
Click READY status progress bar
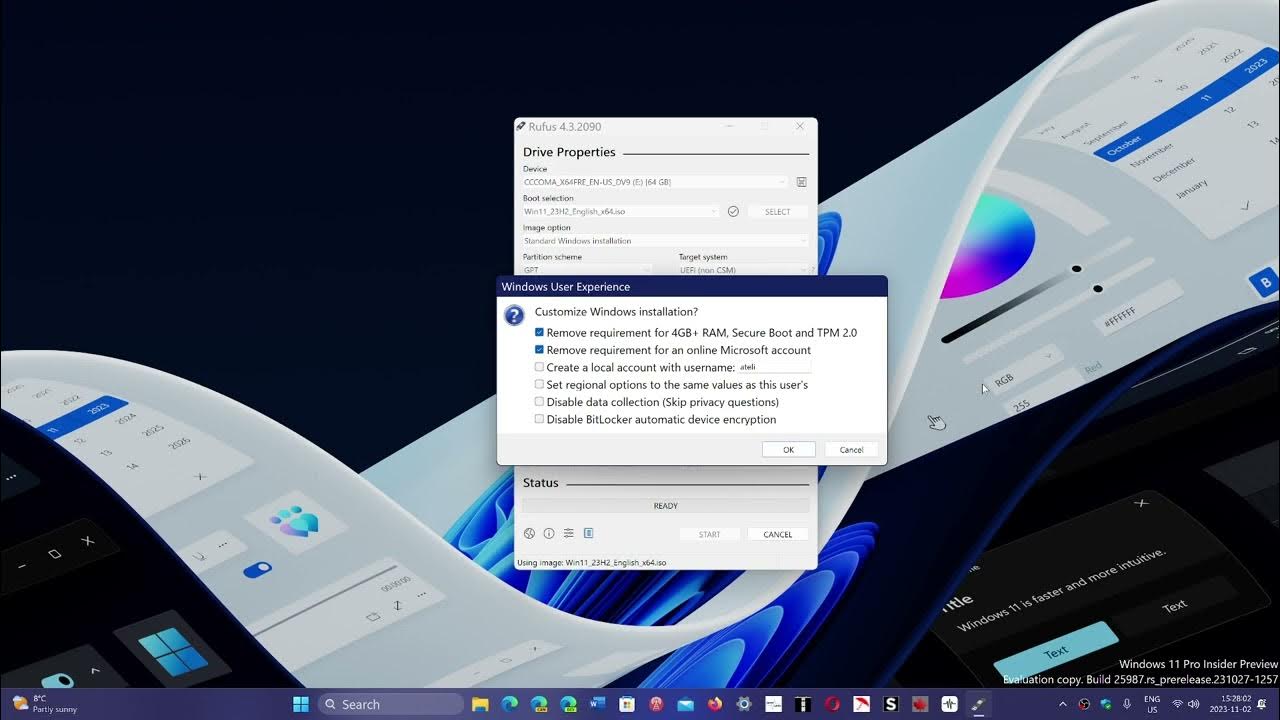point(665,506)
